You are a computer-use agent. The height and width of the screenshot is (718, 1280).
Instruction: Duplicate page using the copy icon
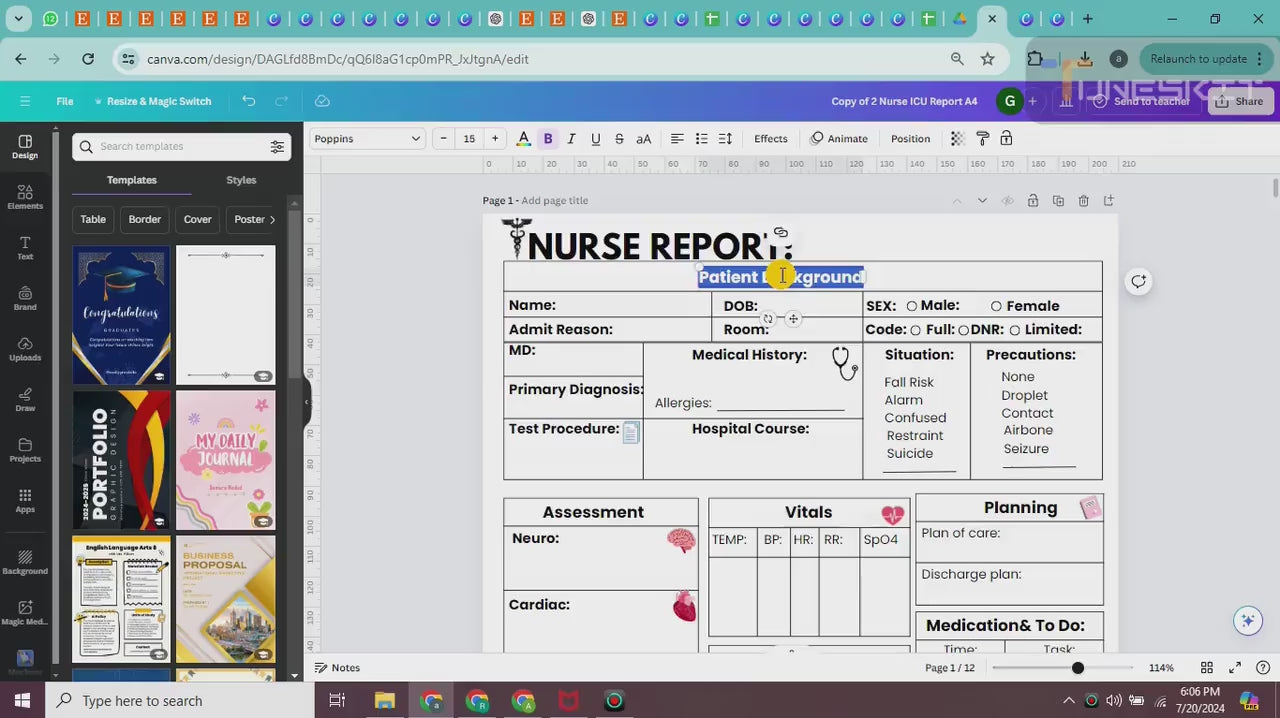click(1058, 201)
